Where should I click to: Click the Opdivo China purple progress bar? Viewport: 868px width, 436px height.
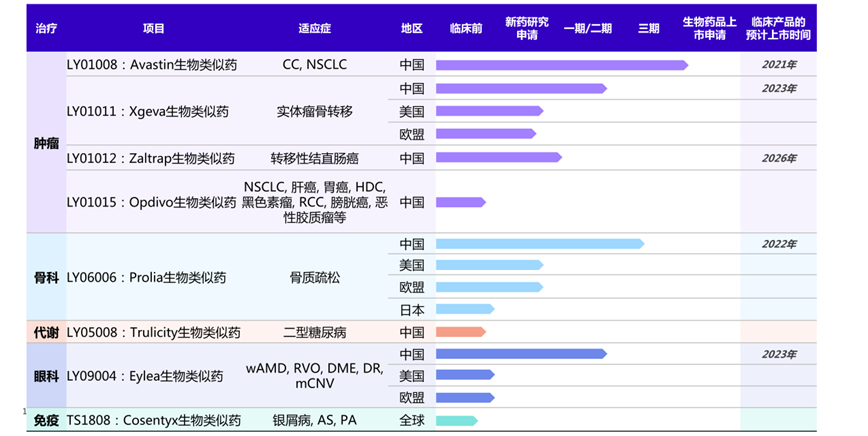(461, 202)
